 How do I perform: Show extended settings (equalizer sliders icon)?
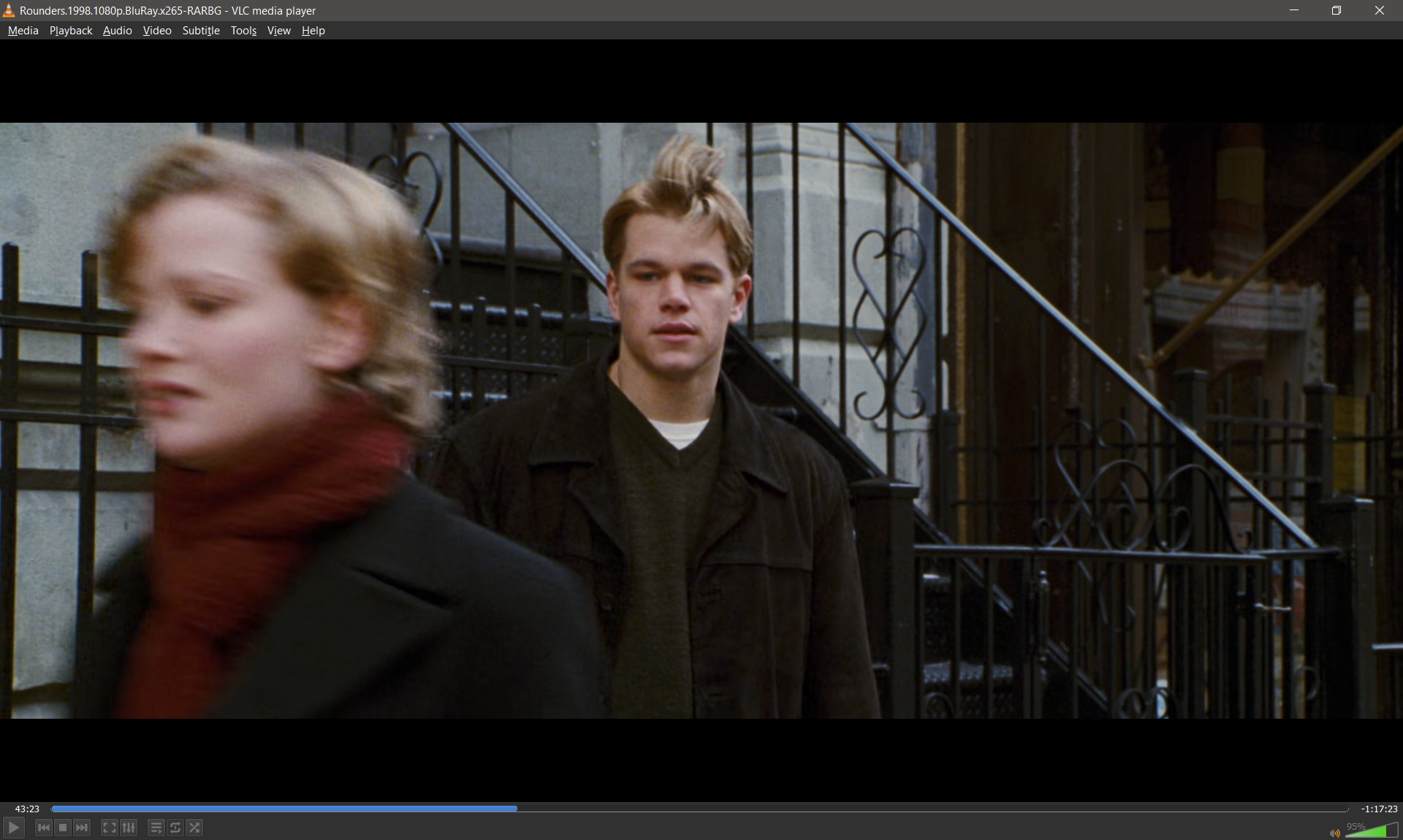(129, 828)
